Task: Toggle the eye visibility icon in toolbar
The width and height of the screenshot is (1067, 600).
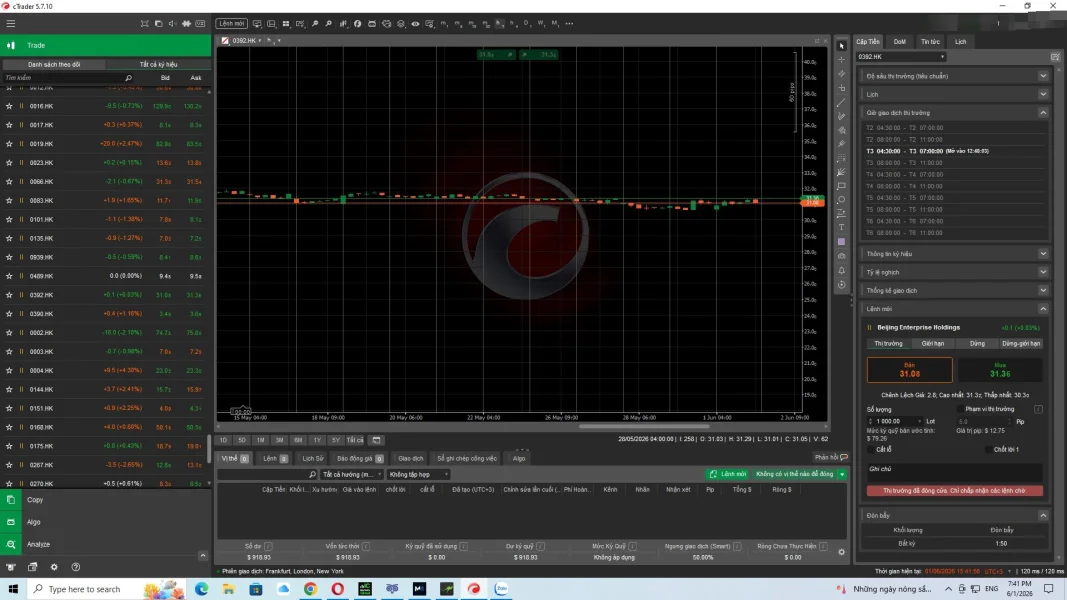Action: tap(415, 24)
